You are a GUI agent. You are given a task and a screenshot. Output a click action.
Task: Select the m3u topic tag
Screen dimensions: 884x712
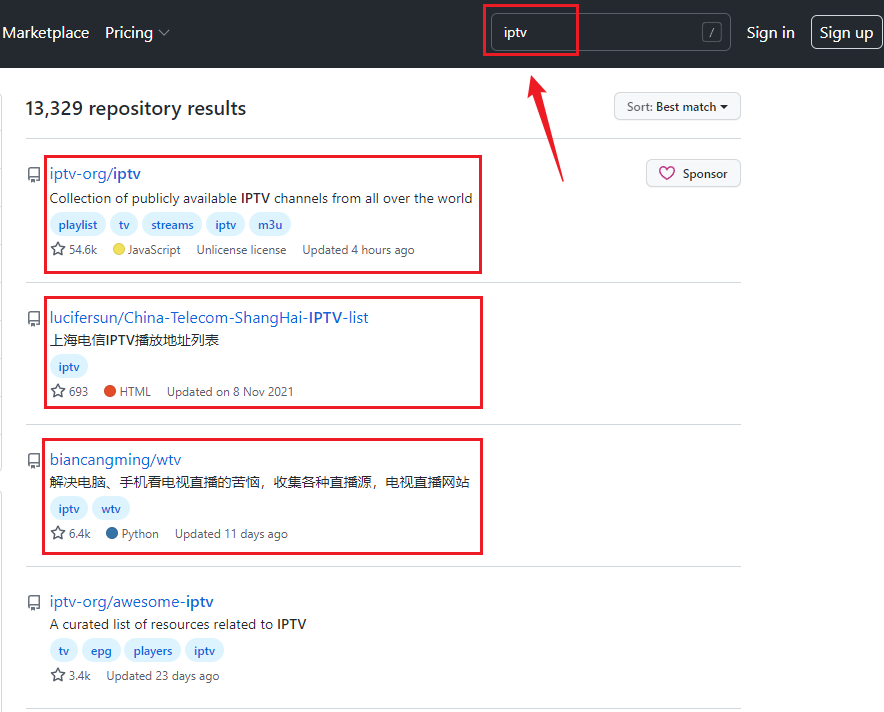[x=269, y=224]
